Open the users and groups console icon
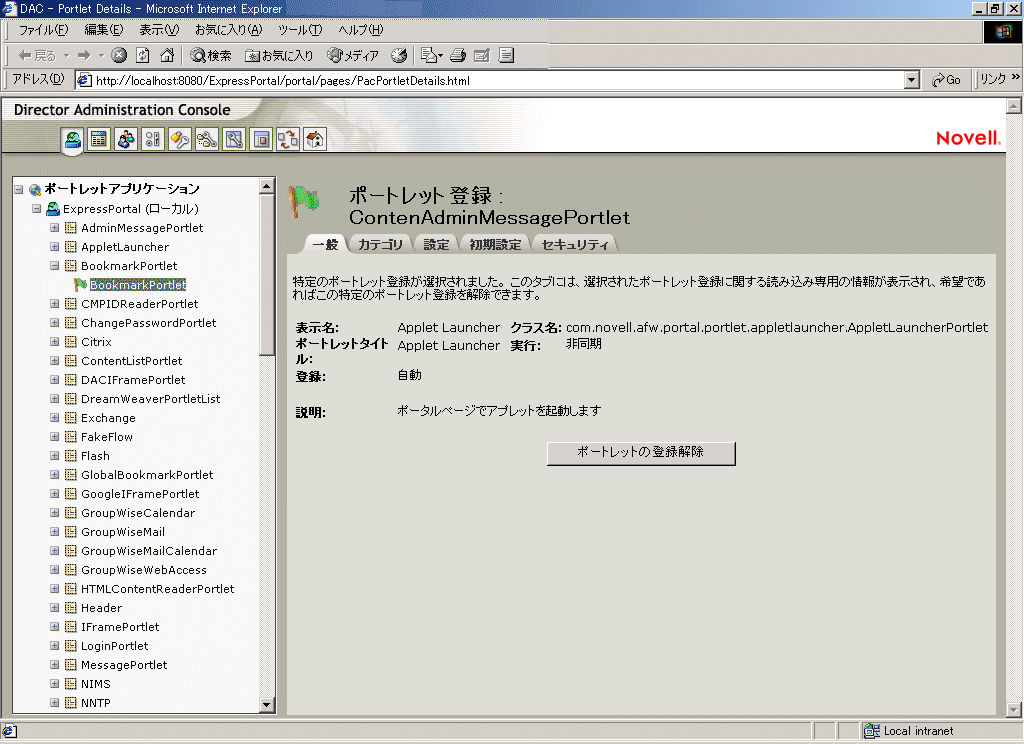Image resolution: width=1024 pixels, height=744 pixels. point(126,139)
